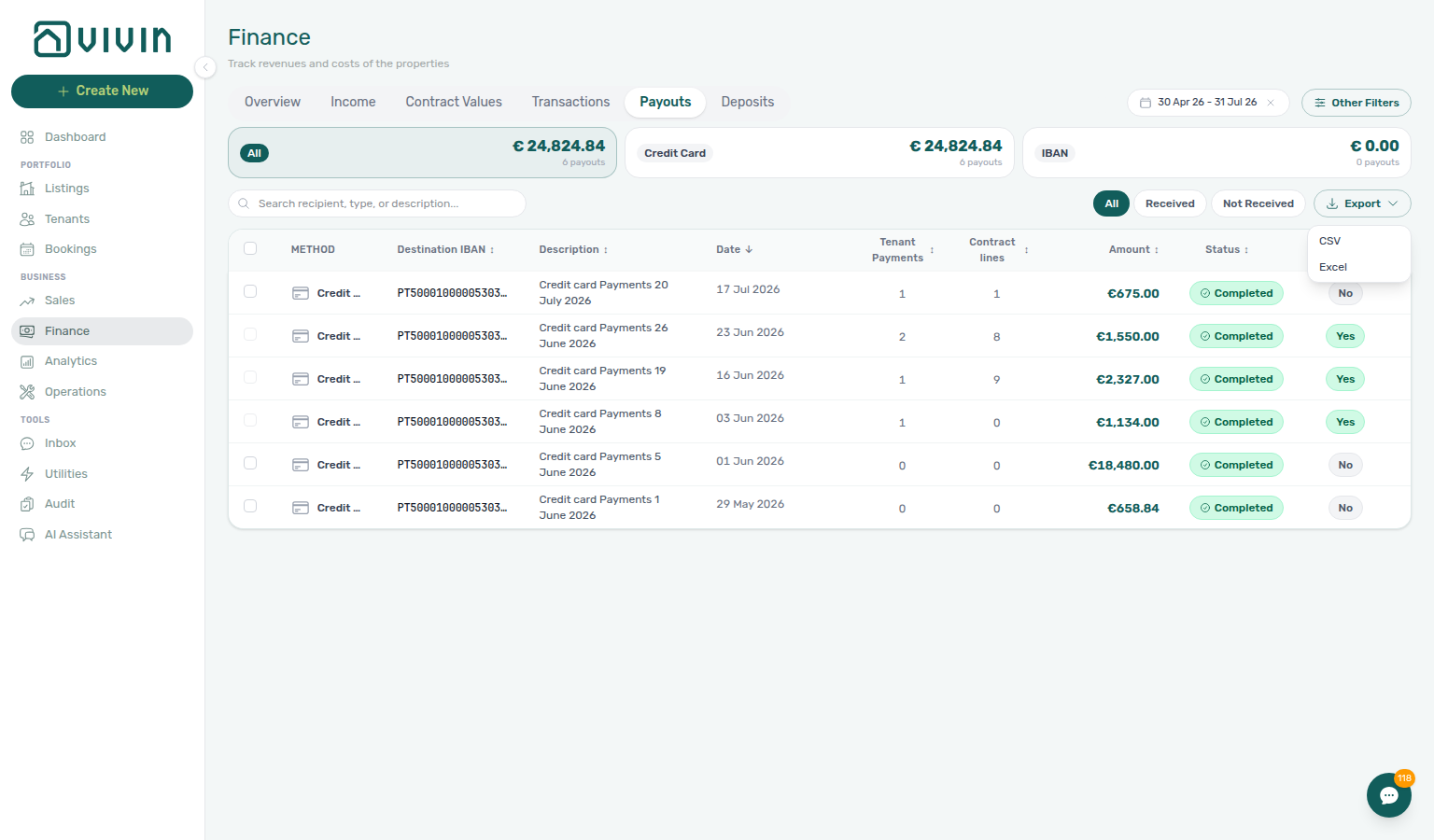The width and height of the screenshot is (1434, 840).
Task: Check the row for 03 Jun 2026 payout
Action: click(x=250, y=420)
